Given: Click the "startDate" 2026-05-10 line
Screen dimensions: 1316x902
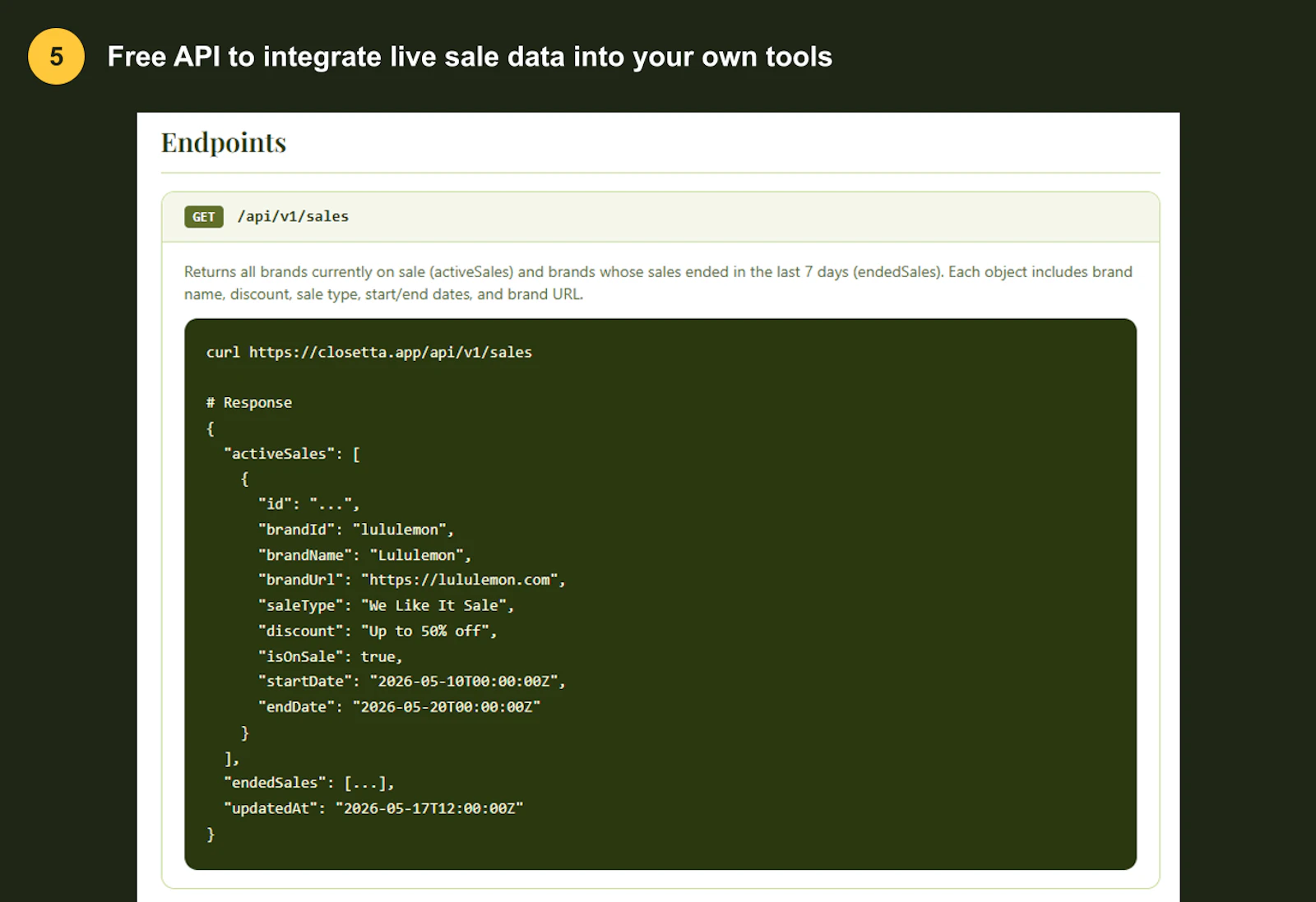Looking at the screenshot, I should tap(412, 681).
